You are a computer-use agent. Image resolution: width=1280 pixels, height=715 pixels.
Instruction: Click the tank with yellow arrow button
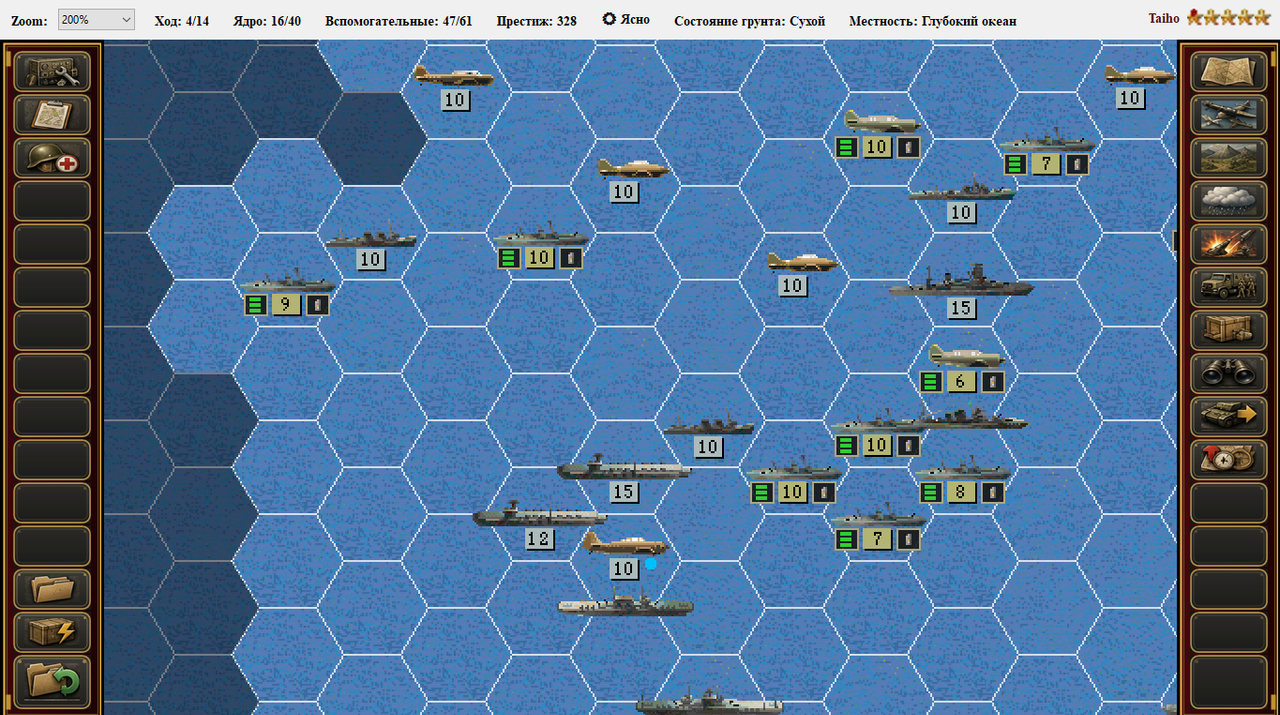[x=1228, y=416]
